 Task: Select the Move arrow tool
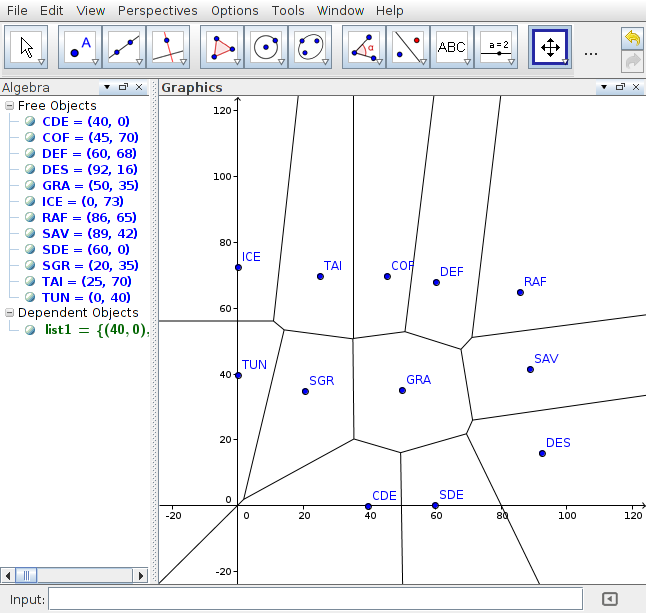tap(28, 47)
